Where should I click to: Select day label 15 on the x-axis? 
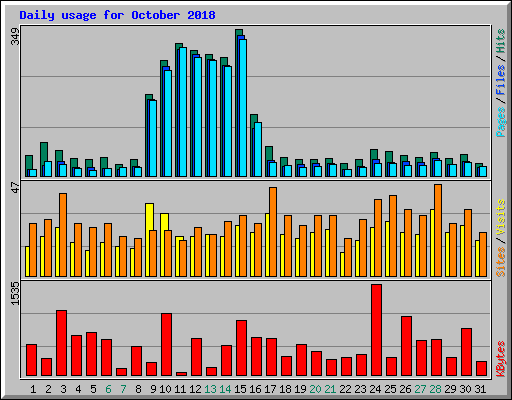coord(240,389)
